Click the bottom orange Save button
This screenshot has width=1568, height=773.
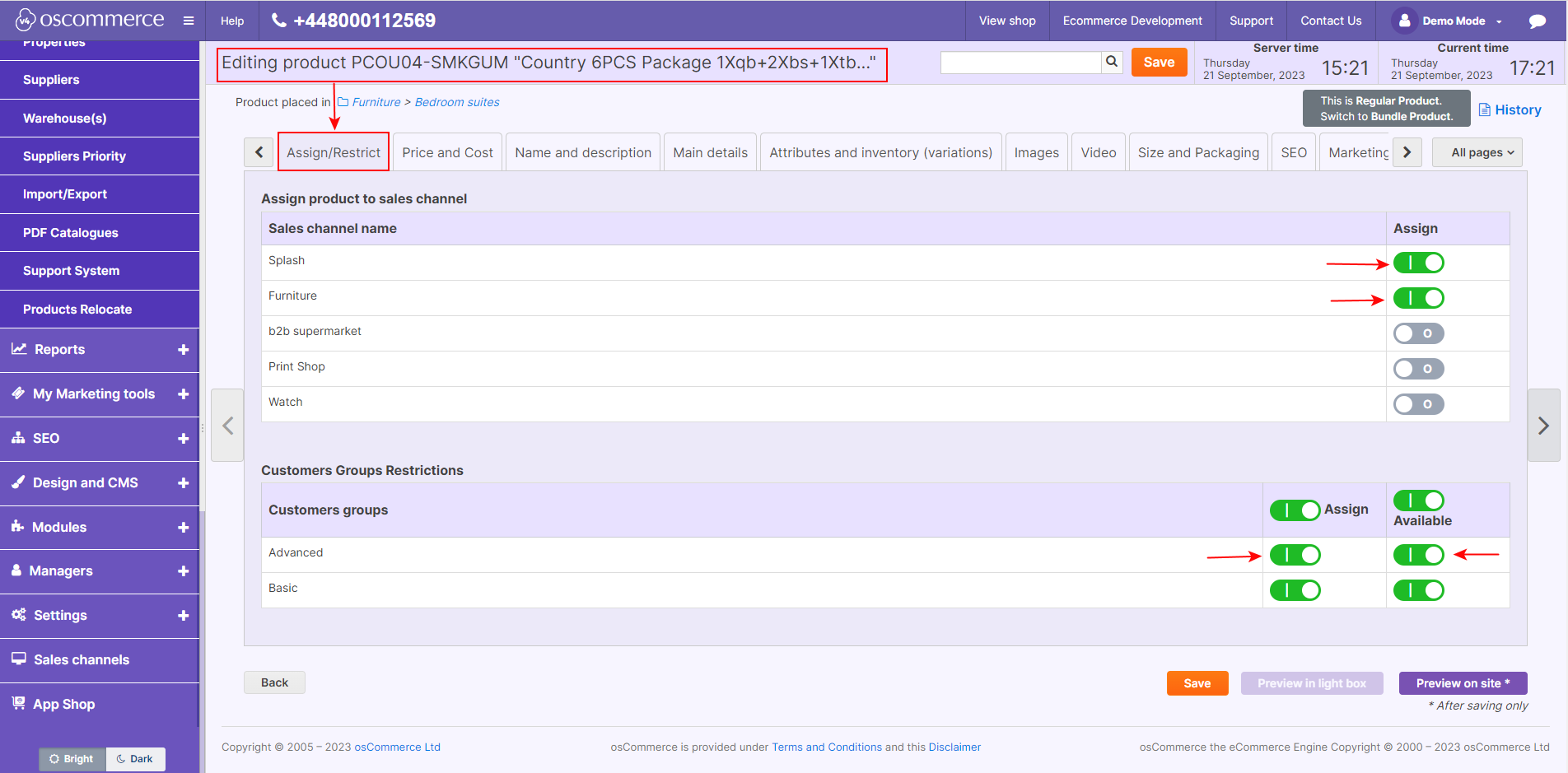[x=1197, y=683]
